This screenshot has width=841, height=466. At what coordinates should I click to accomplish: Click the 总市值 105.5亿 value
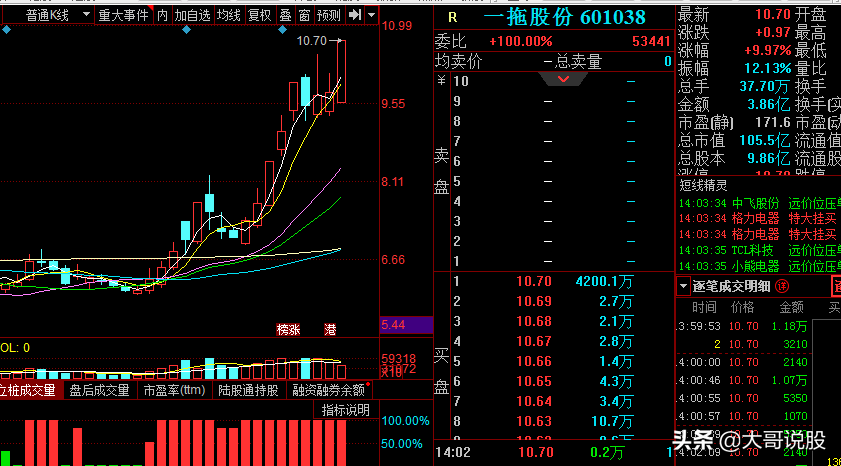point(764,141)
